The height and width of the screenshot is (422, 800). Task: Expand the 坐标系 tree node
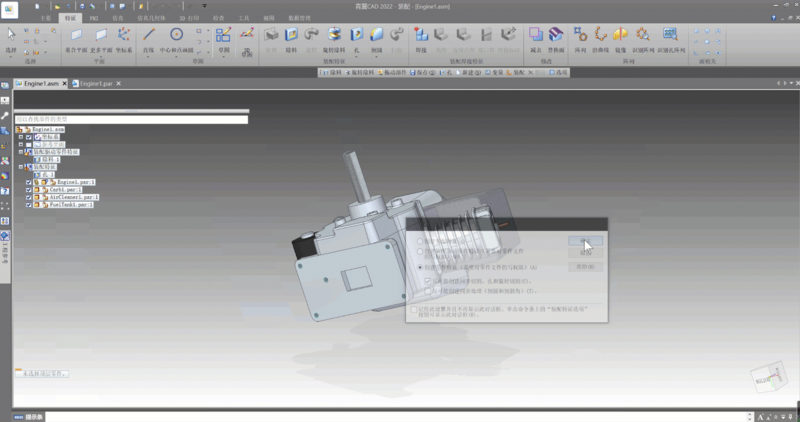pos(21,137)
